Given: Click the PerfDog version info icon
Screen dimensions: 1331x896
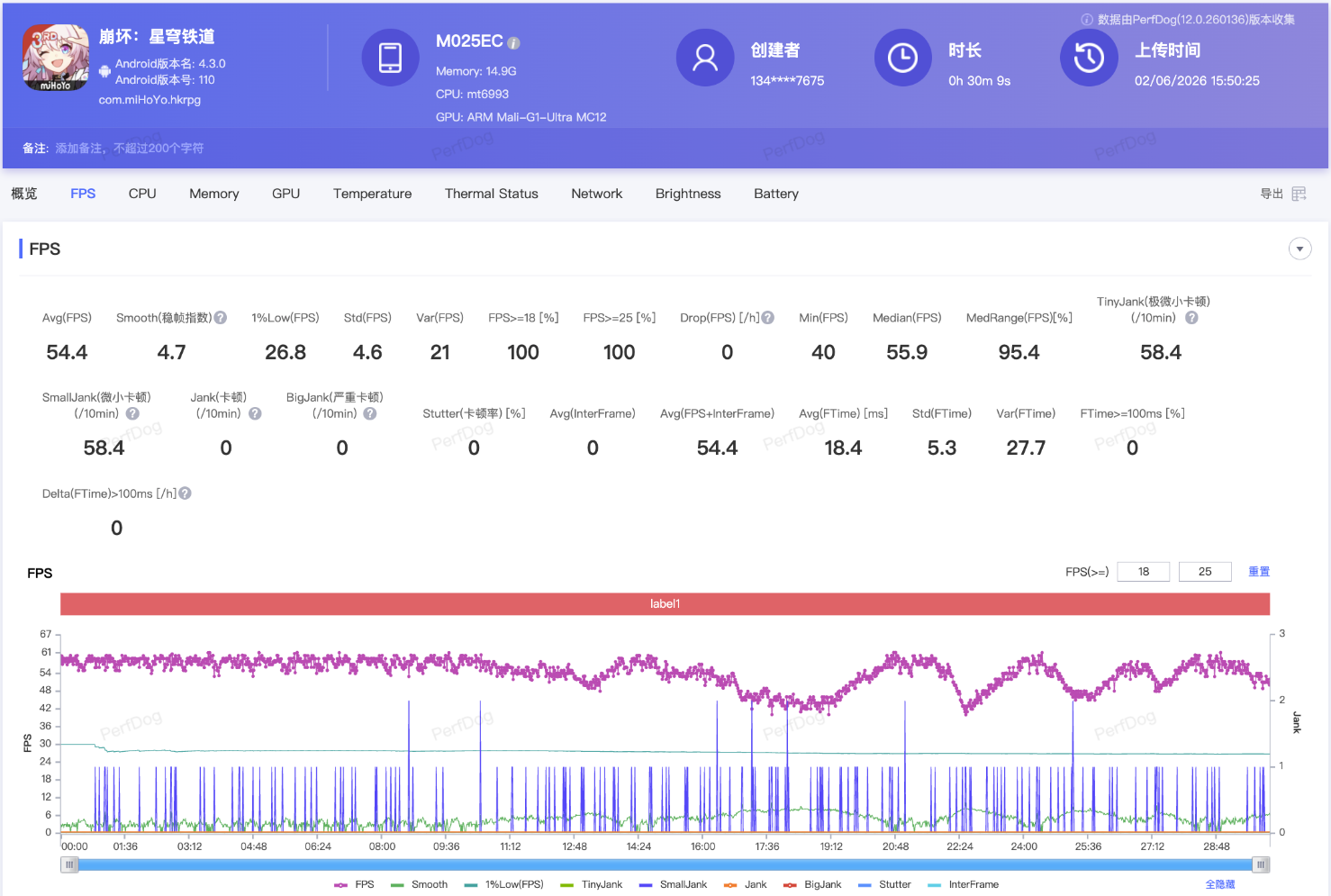Looking at the screenshot, I should click(1087, 20).
